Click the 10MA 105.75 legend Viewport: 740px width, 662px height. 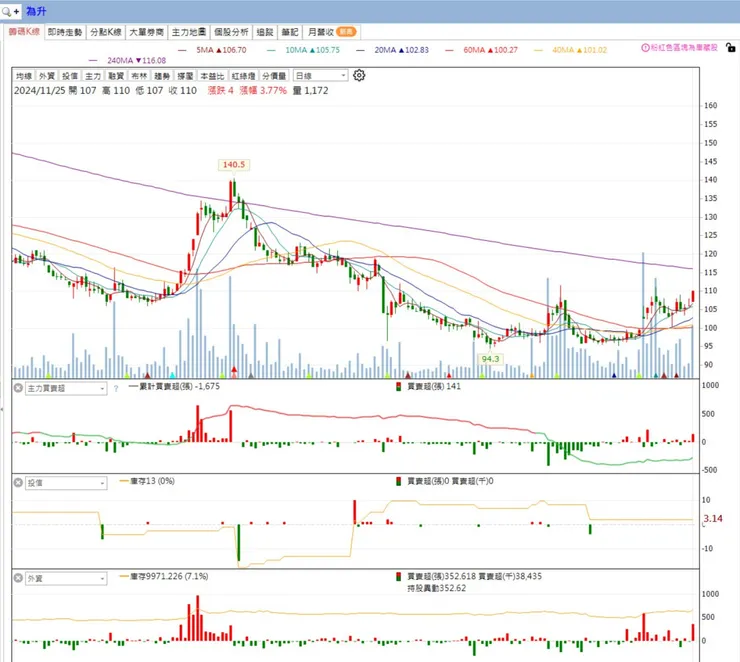point(303,50)
